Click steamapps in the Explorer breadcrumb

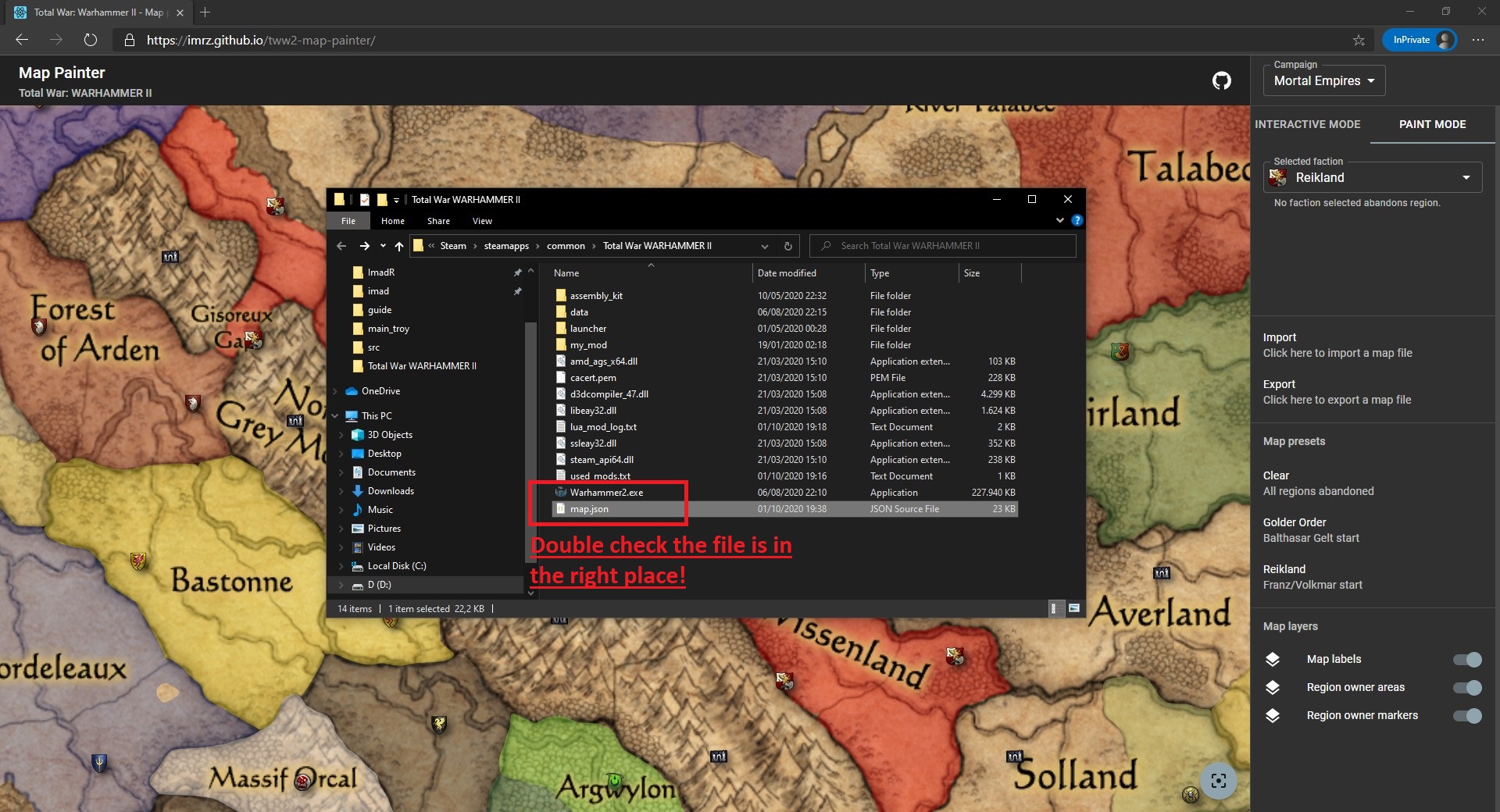coord(506,246)
